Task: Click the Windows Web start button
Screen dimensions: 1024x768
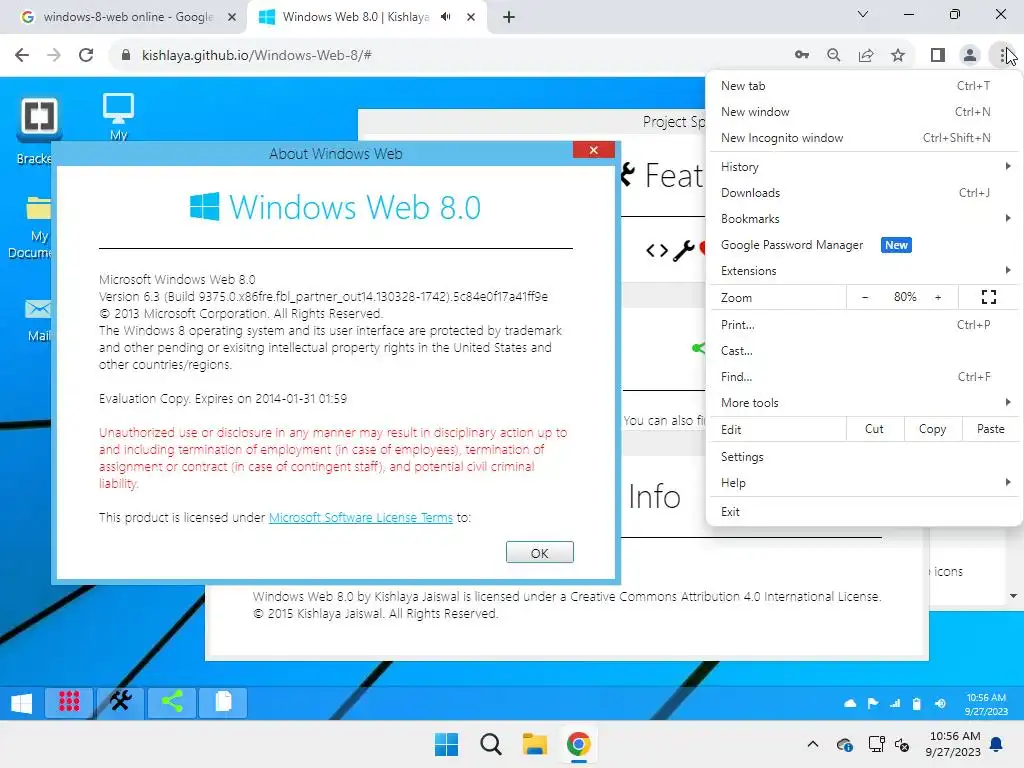Action: [x=22, y=703]
